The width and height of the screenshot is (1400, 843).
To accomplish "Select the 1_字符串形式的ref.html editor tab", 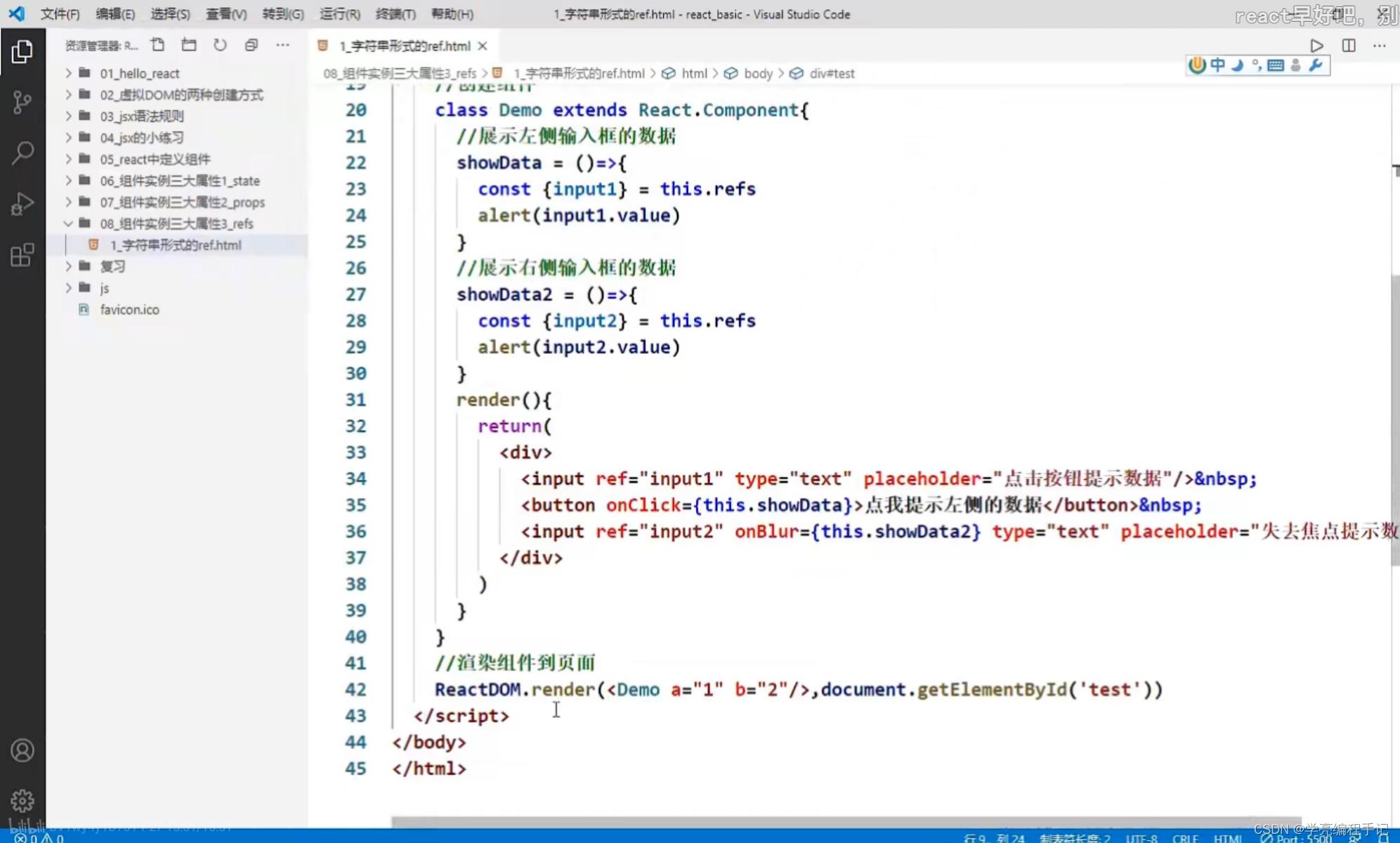I will tap(404, 46).
